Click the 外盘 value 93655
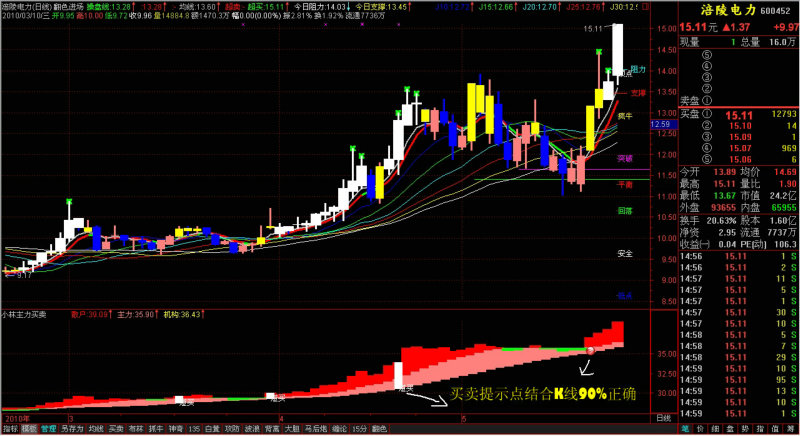 click(x=723, y=208)
